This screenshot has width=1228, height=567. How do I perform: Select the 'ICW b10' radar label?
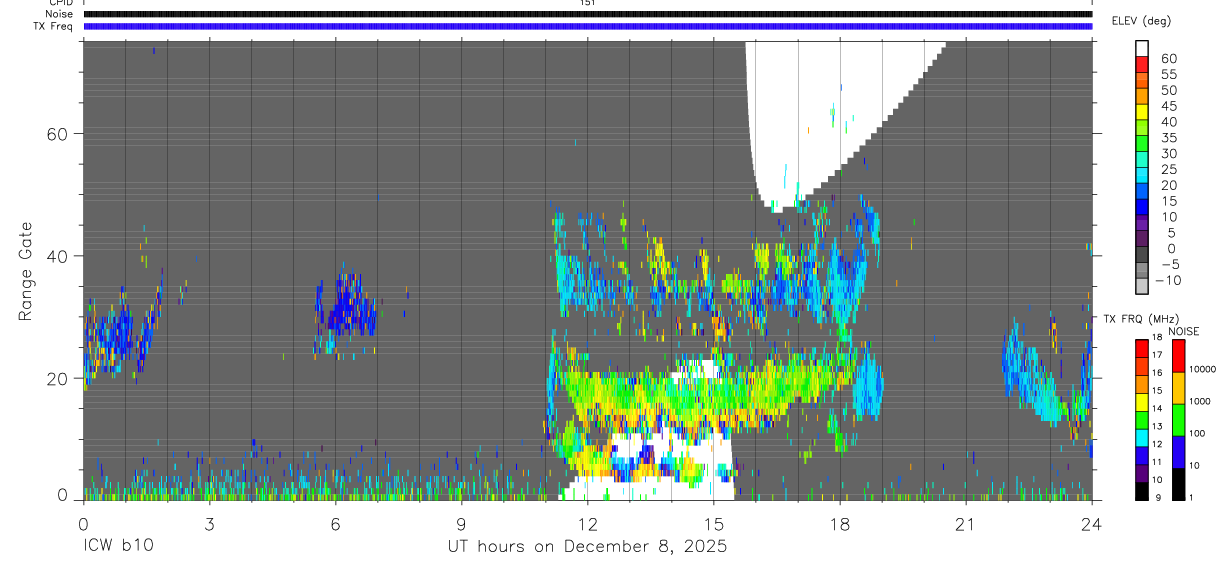pyautogui.click(x=119, y=546)
